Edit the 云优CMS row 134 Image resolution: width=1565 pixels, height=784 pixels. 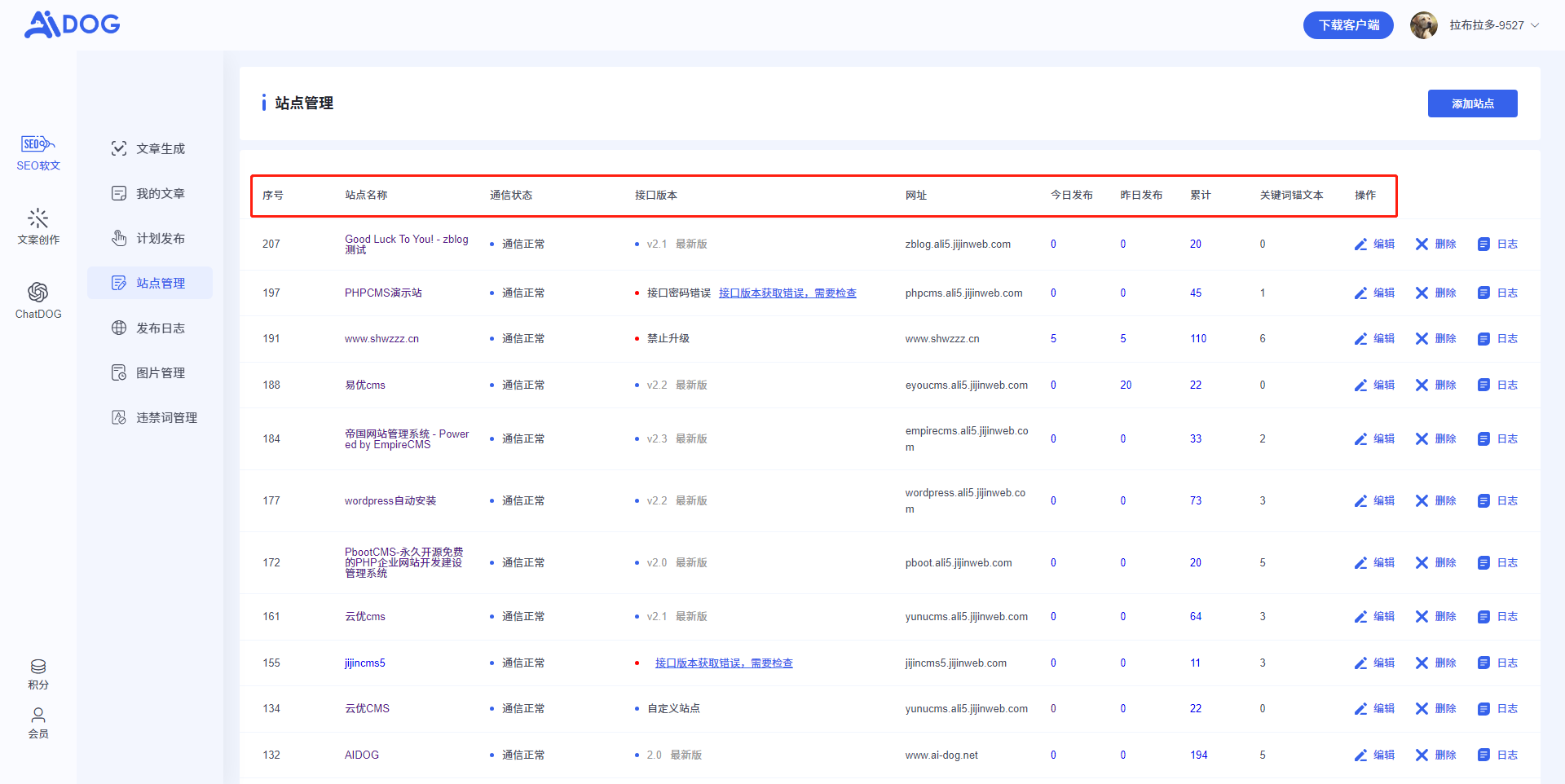[x=1374, y=708]
